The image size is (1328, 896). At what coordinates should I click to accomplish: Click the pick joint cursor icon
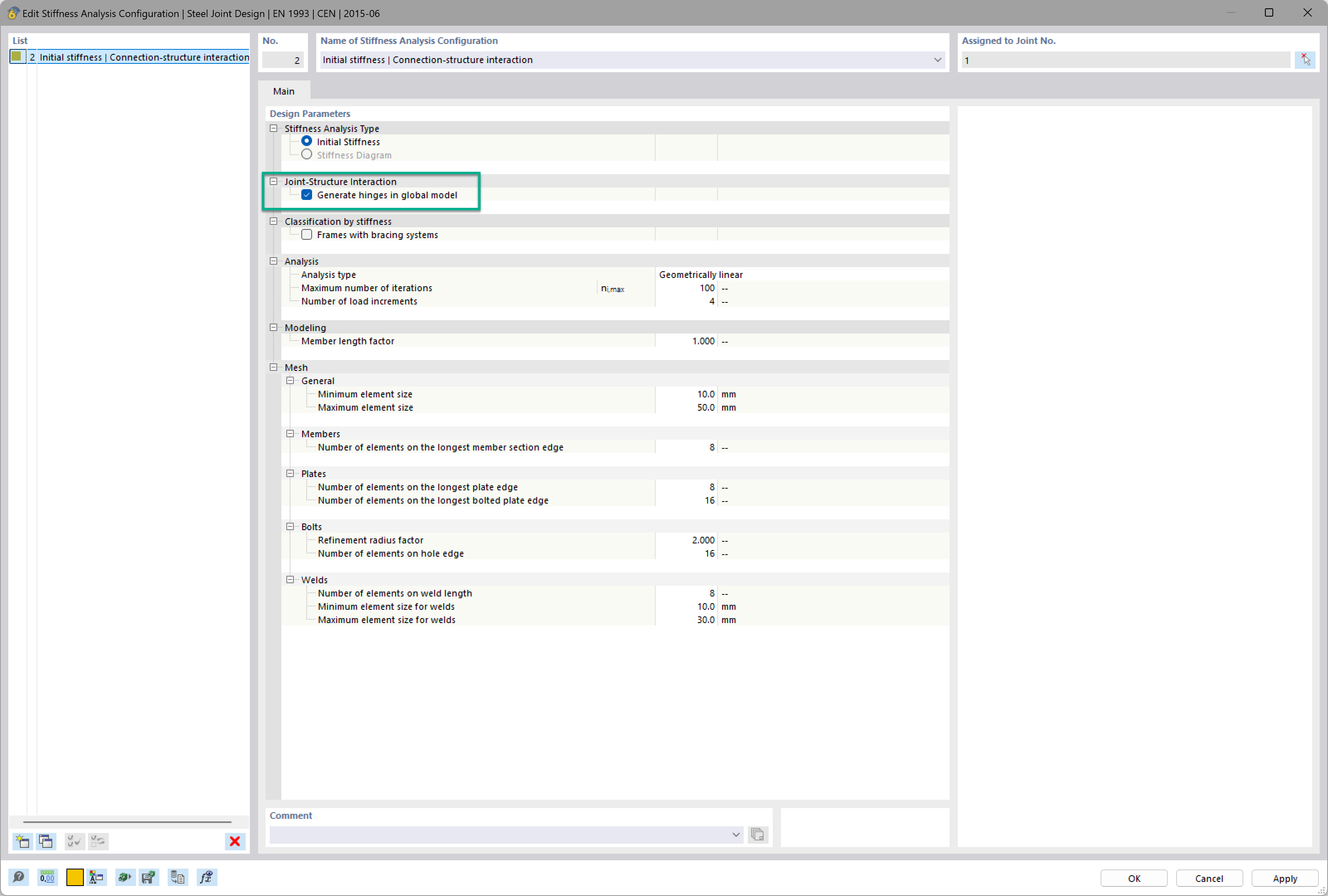click(x=1305, y=60)
